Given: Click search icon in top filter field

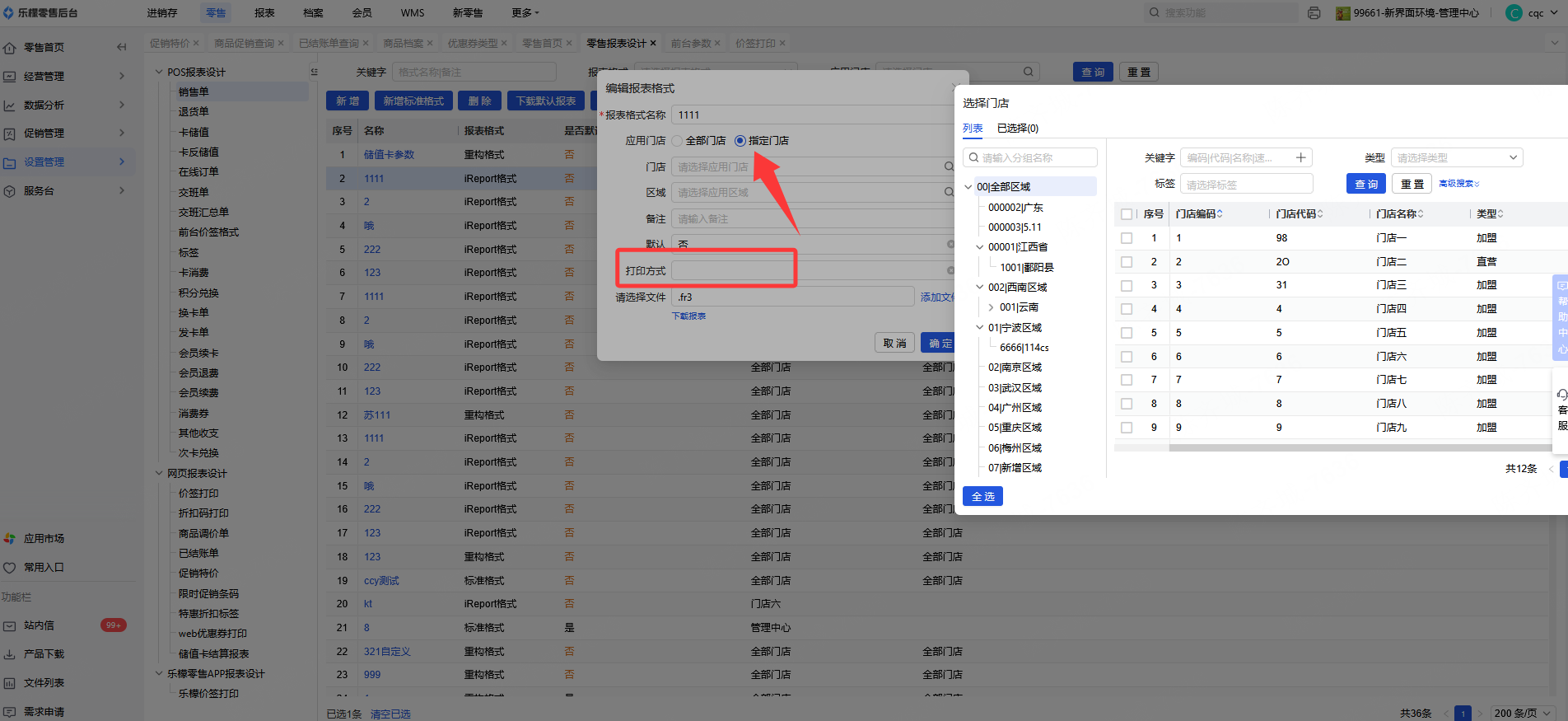Looking at the screenshot, I should point(1028,72).
